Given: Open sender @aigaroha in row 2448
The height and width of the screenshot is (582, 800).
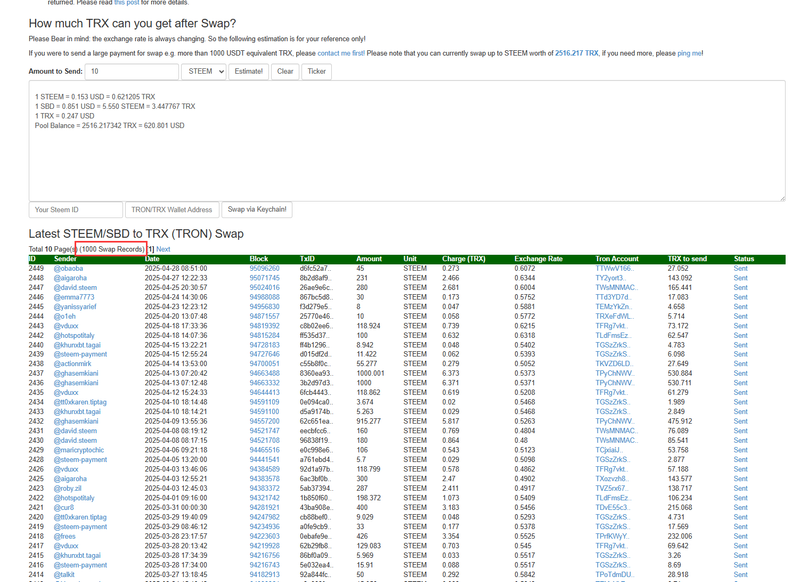Looking at the screenshot, I should pyautogui.click(x=70, y=278).
